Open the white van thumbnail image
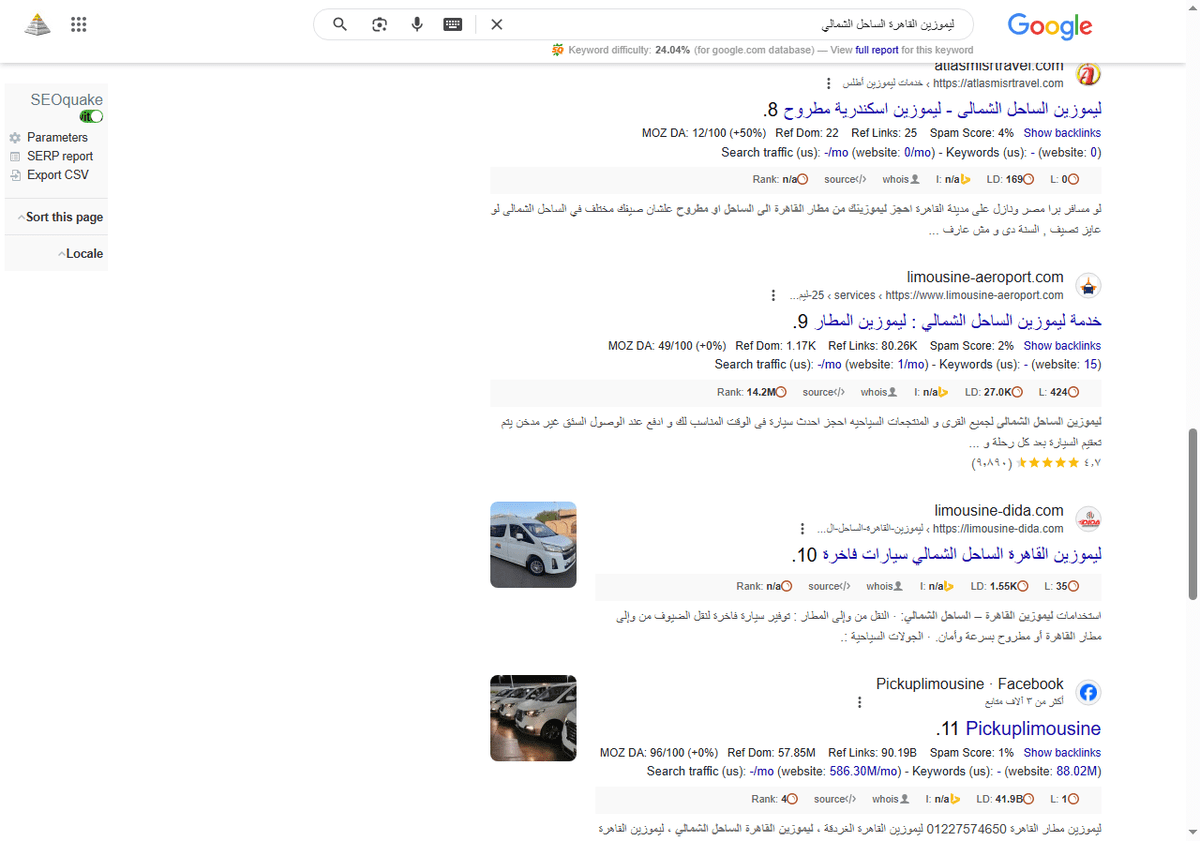This screenshot has height=841, width=1200. point(532,544)
